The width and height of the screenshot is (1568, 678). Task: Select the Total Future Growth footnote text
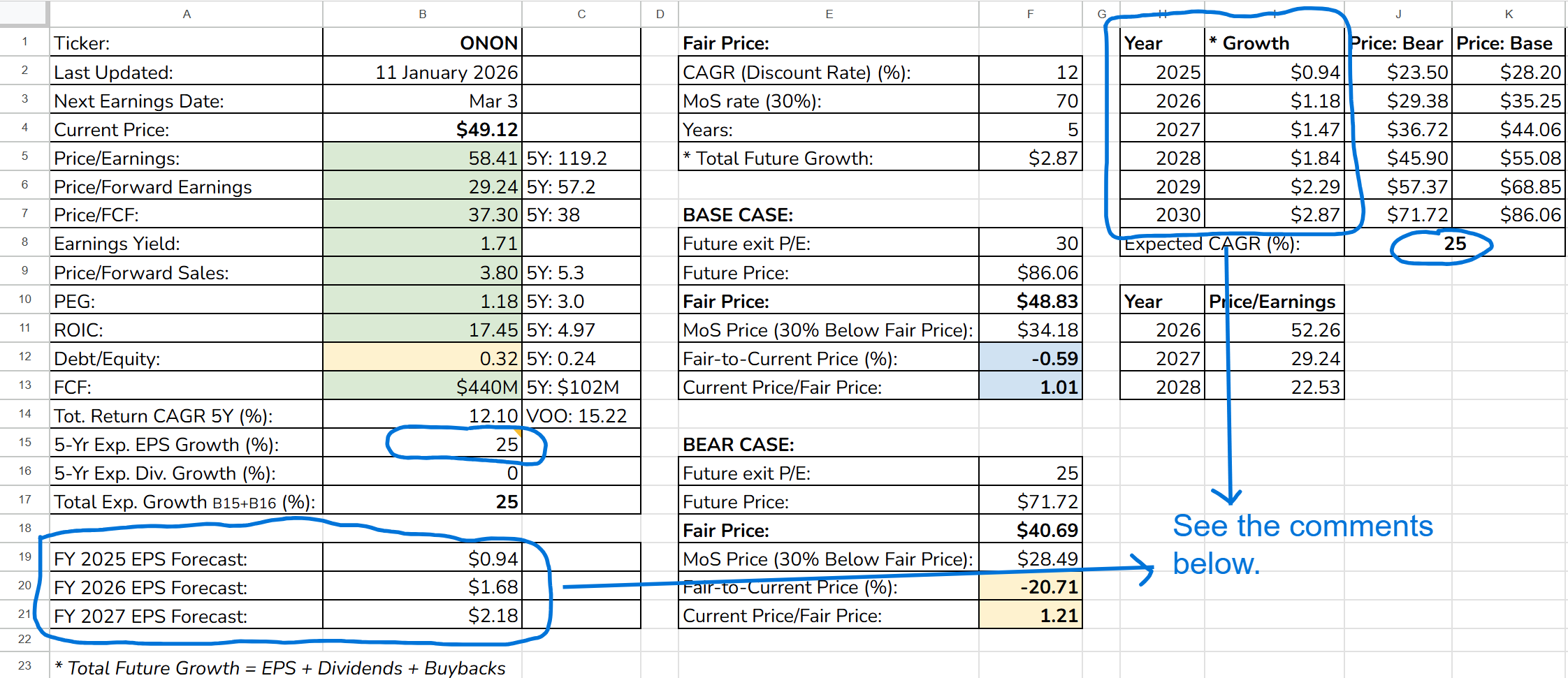click(280, 668)
